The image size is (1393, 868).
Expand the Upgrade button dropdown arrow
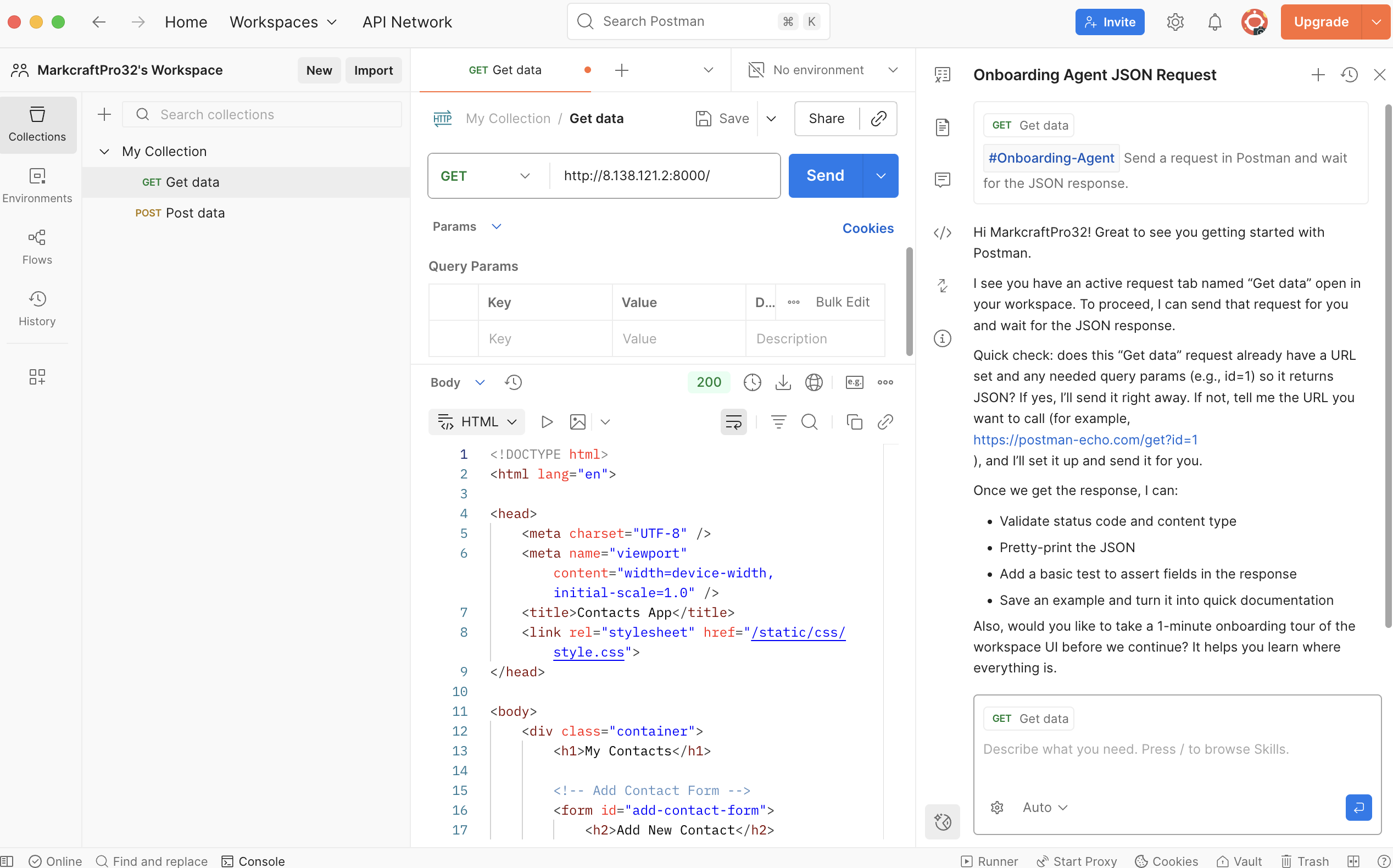click(x=1375, y=22)
